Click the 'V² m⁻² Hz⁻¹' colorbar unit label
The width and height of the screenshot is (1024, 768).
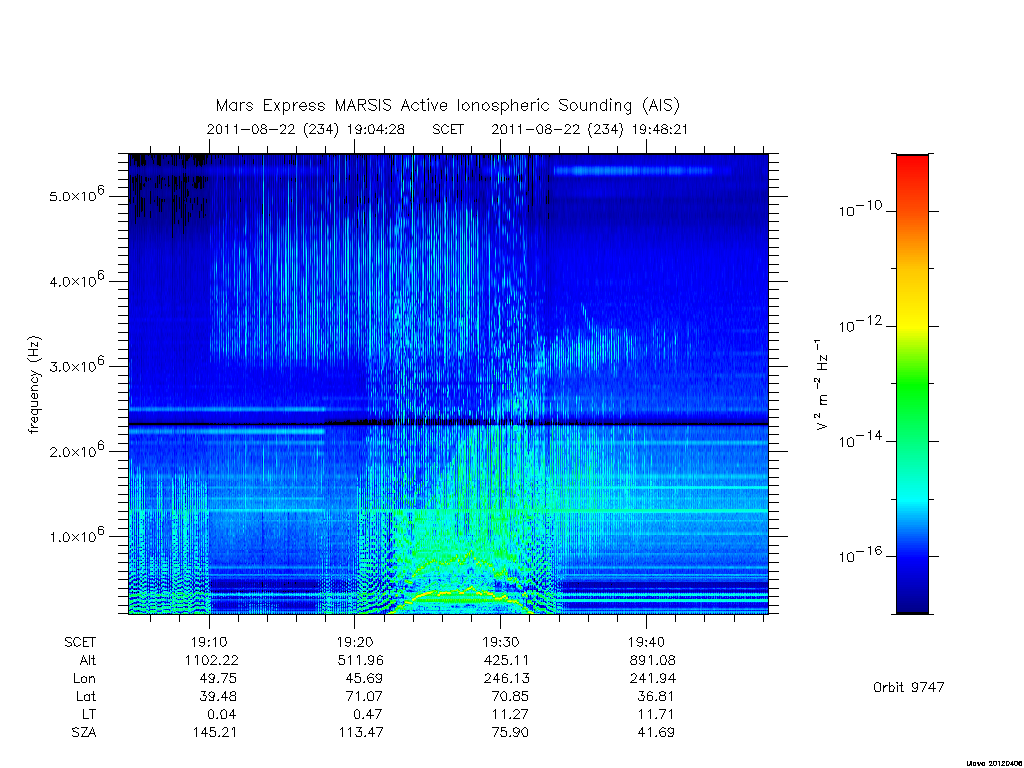pyautogui.click(x=821, y=385)
